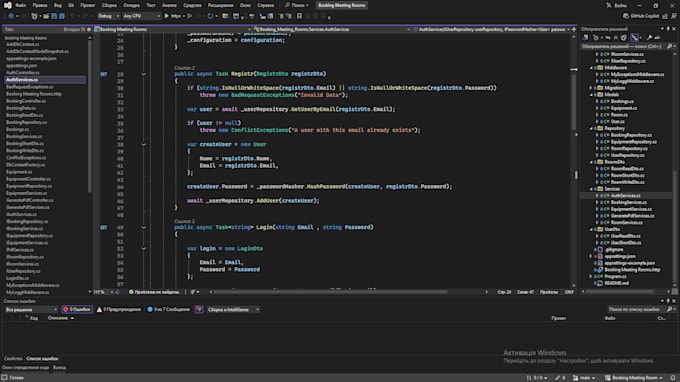Viewport: 680px width, 382px height.
Task: Click Solution Explorer search magnifier icon
Action: pos(669,46)
